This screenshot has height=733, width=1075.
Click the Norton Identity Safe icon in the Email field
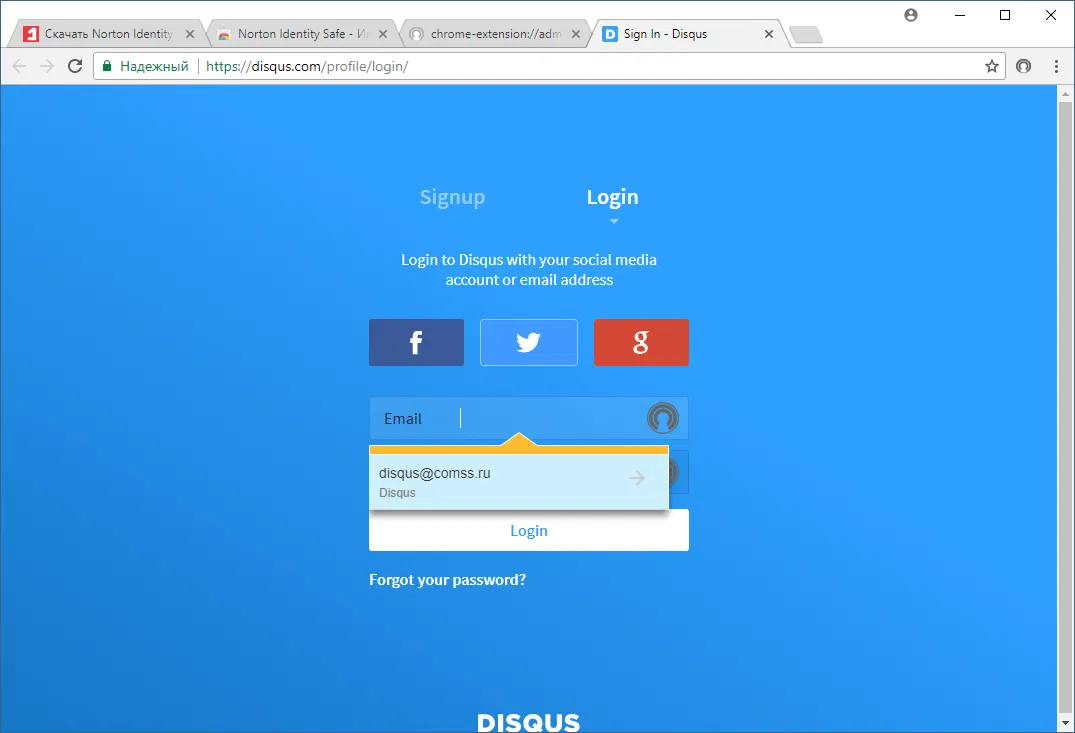tap(663, 418)
